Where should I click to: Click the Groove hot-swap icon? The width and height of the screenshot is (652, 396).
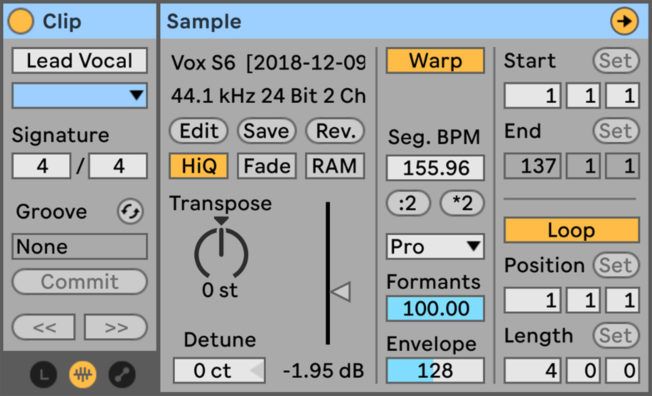coord(130,212)
